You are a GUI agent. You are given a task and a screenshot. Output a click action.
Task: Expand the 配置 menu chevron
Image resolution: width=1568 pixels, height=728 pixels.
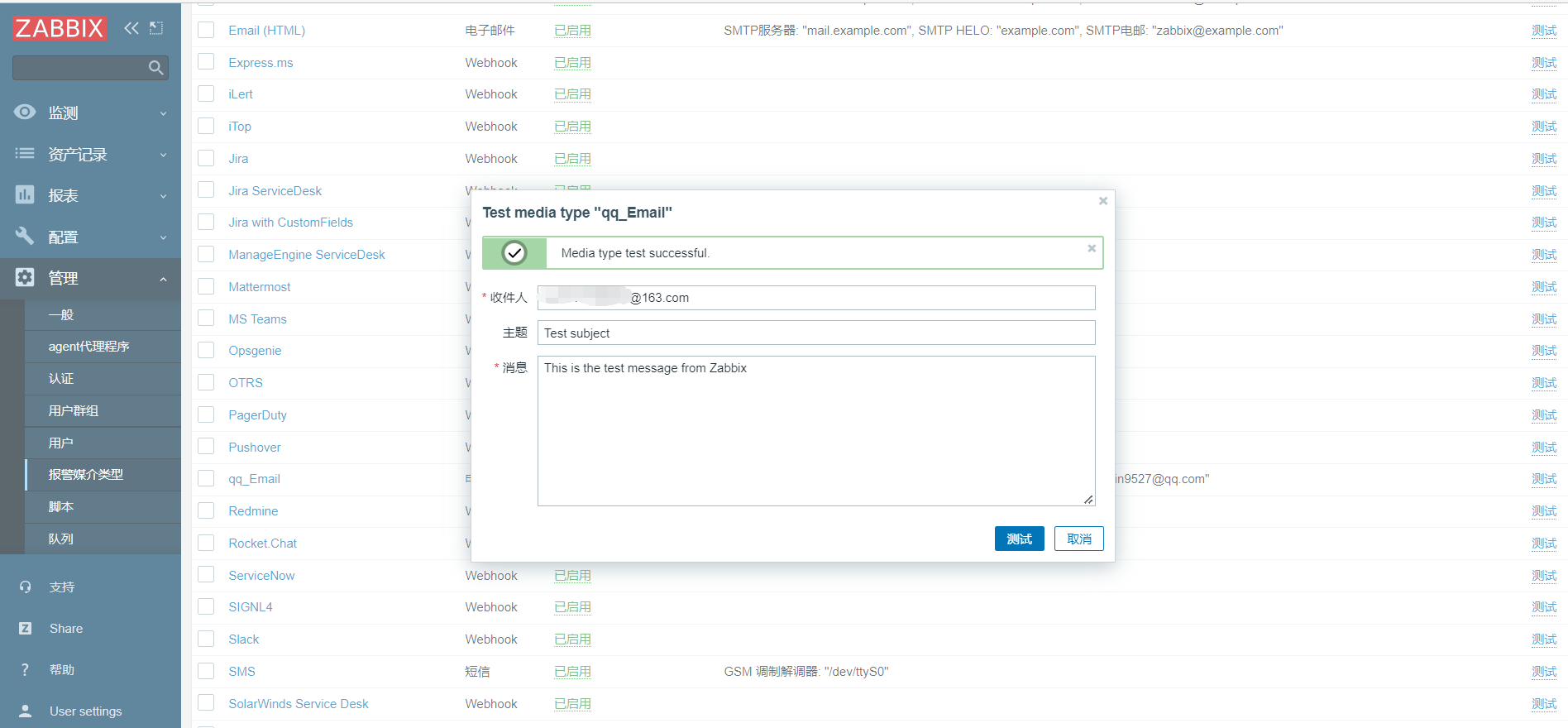pyautogui.click(x=163, y=237)
